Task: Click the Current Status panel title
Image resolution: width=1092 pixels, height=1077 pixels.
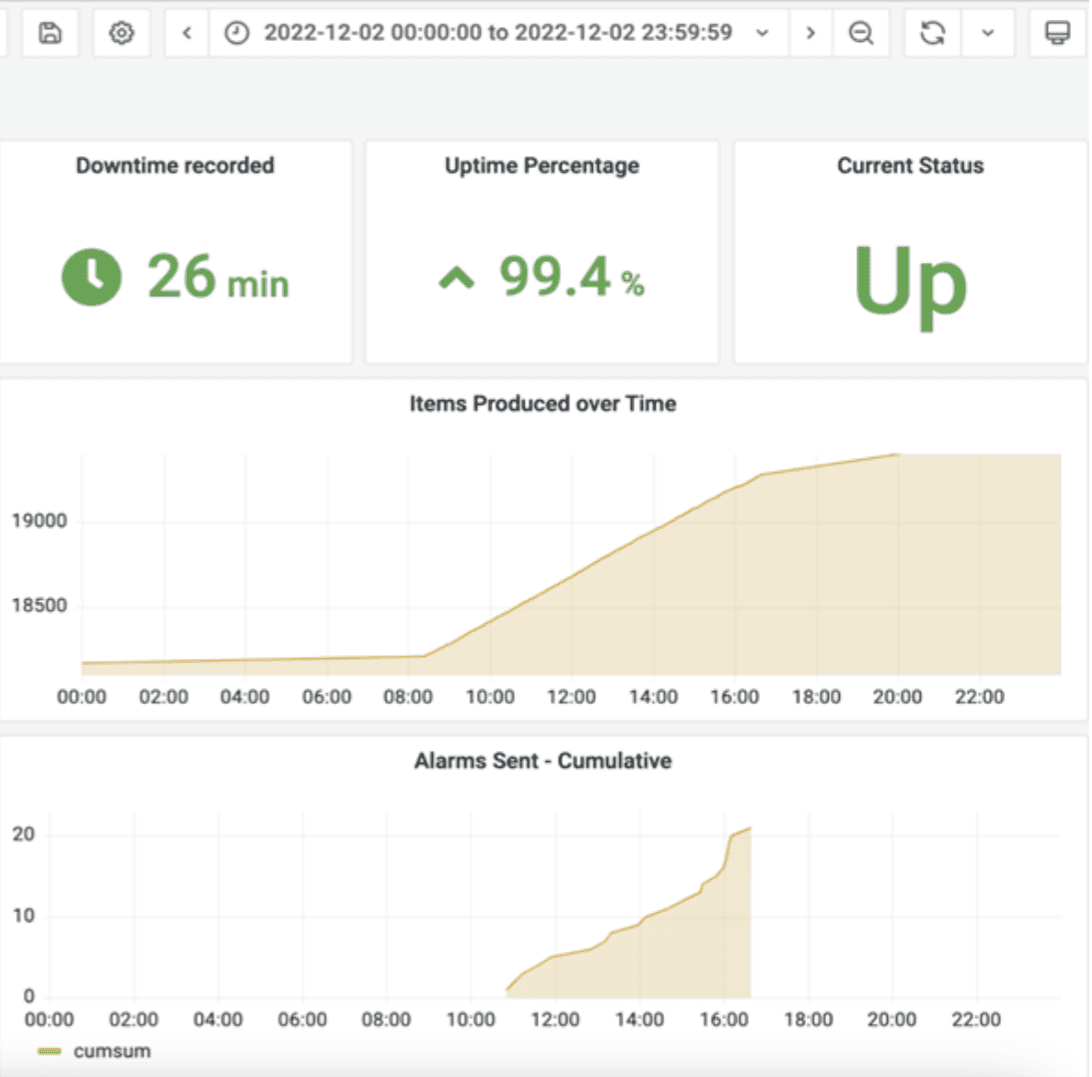Action: [910, 166]
